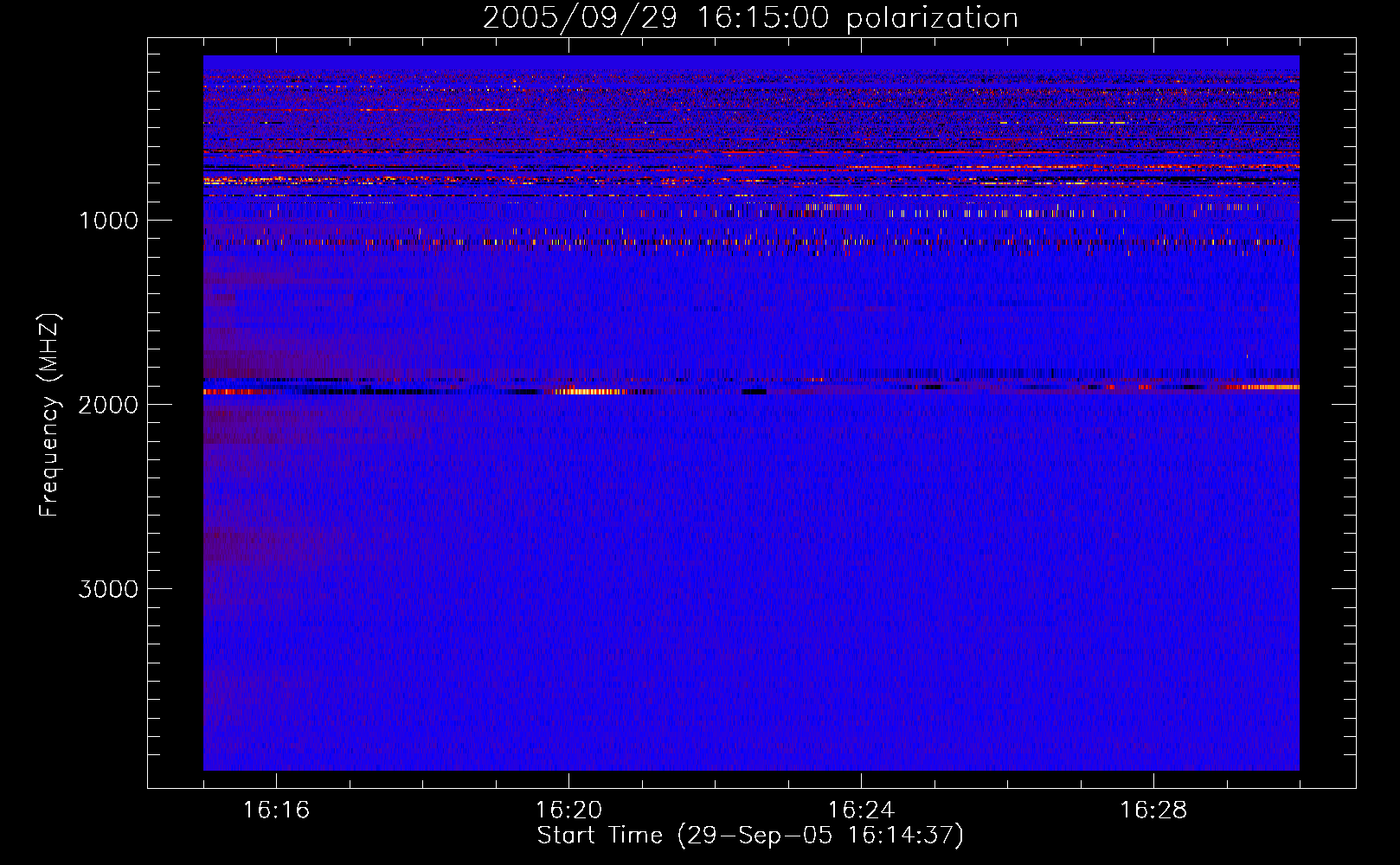1400x865 pixels.
Task: Click the 1000 frequency tick label
Action: [108, 221]
